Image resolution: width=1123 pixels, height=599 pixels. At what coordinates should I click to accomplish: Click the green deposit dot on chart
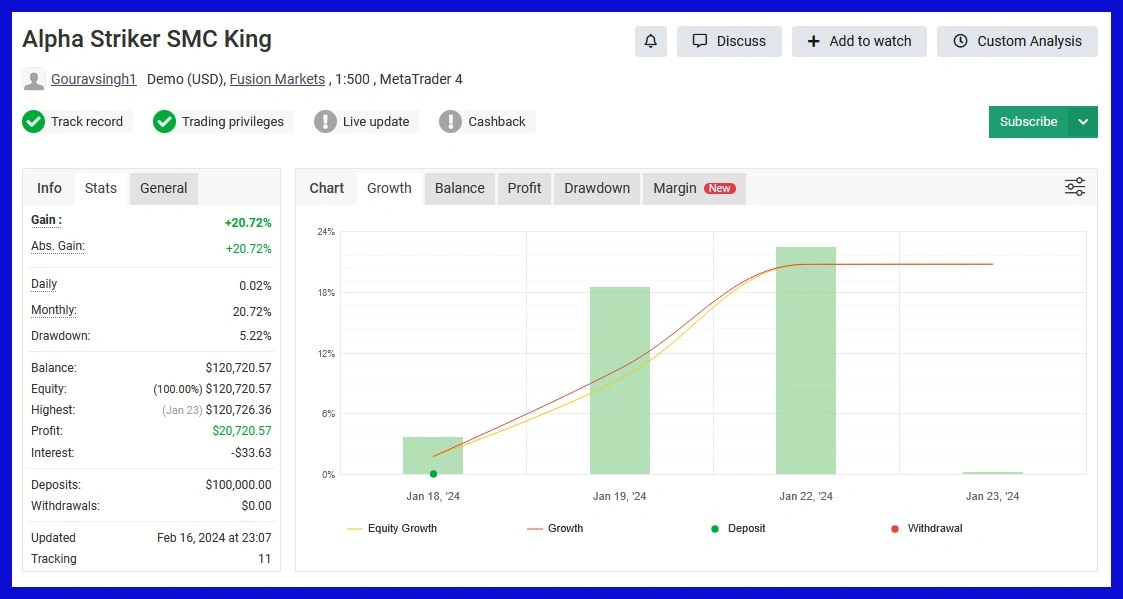tap(433, 474)
